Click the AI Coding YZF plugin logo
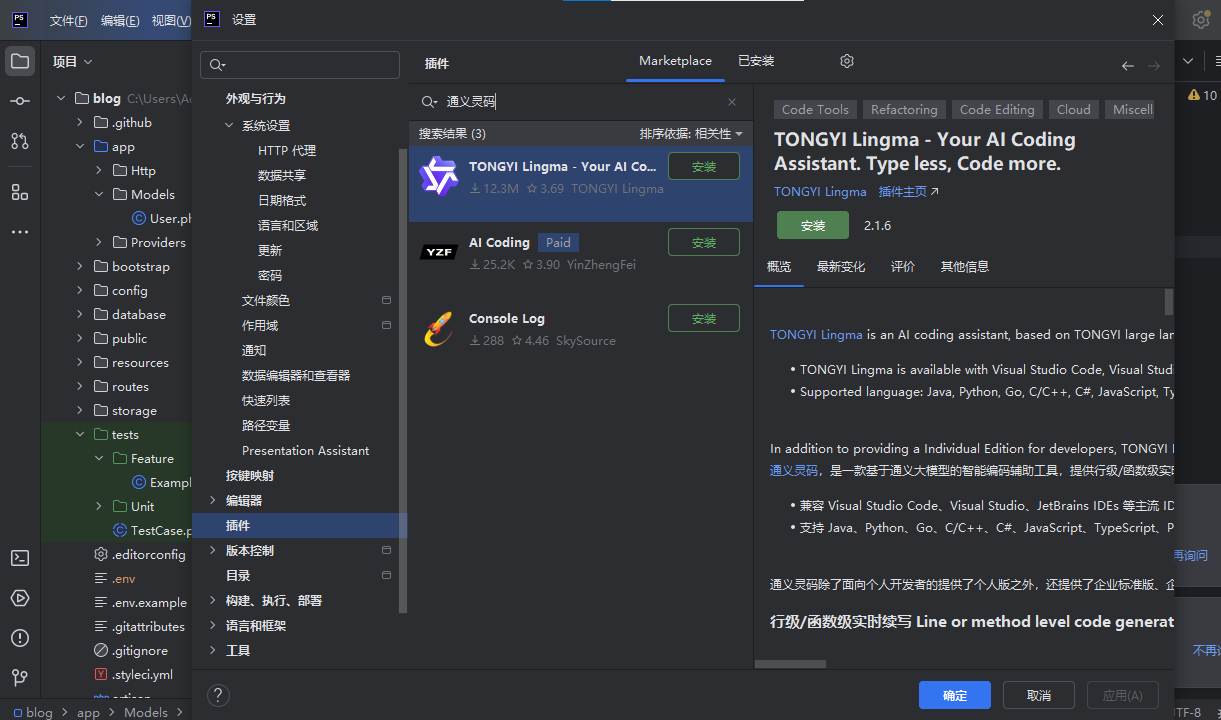The image size is (1221, 720). coord(438,252)
